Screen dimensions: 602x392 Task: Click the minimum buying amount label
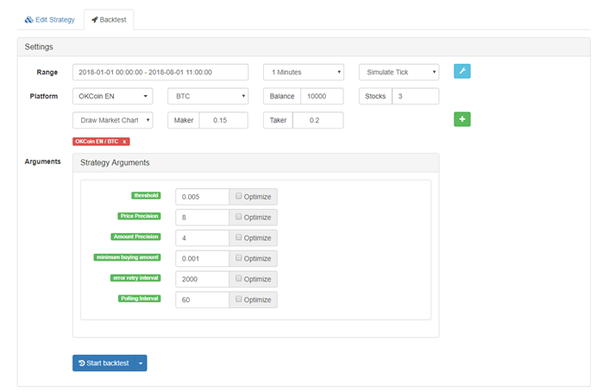[127, 257]
